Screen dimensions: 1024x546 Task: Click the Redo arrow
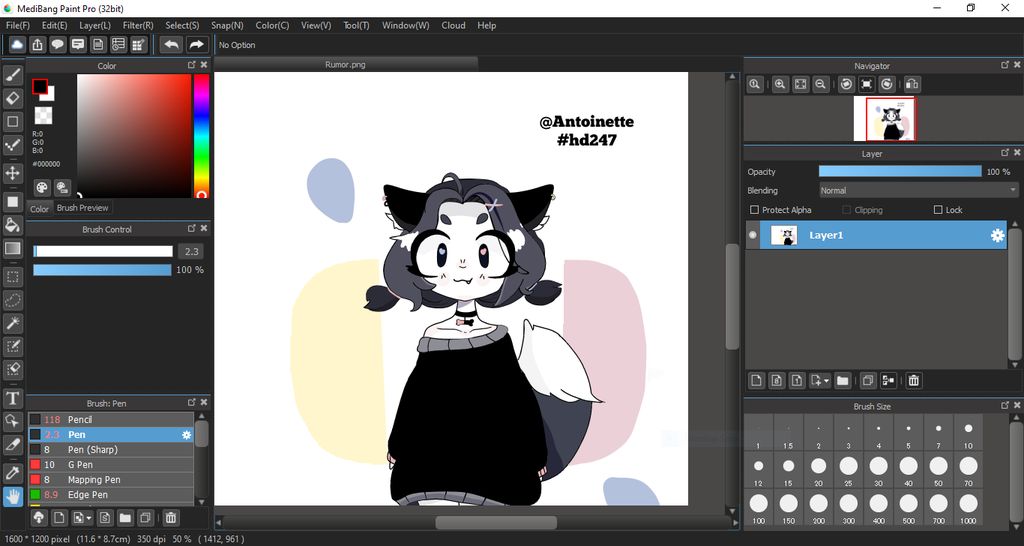coord(195,44)
